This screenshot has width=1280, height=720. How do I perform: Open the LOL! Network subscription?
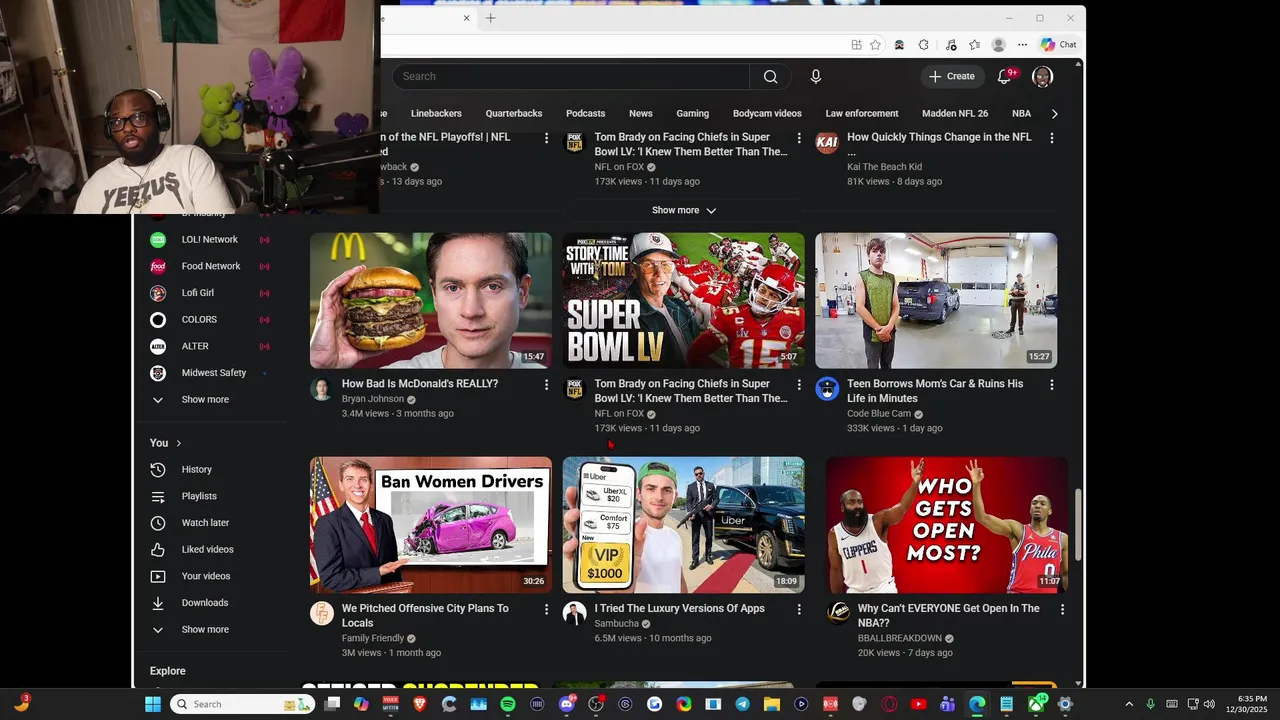coord(210,240)
